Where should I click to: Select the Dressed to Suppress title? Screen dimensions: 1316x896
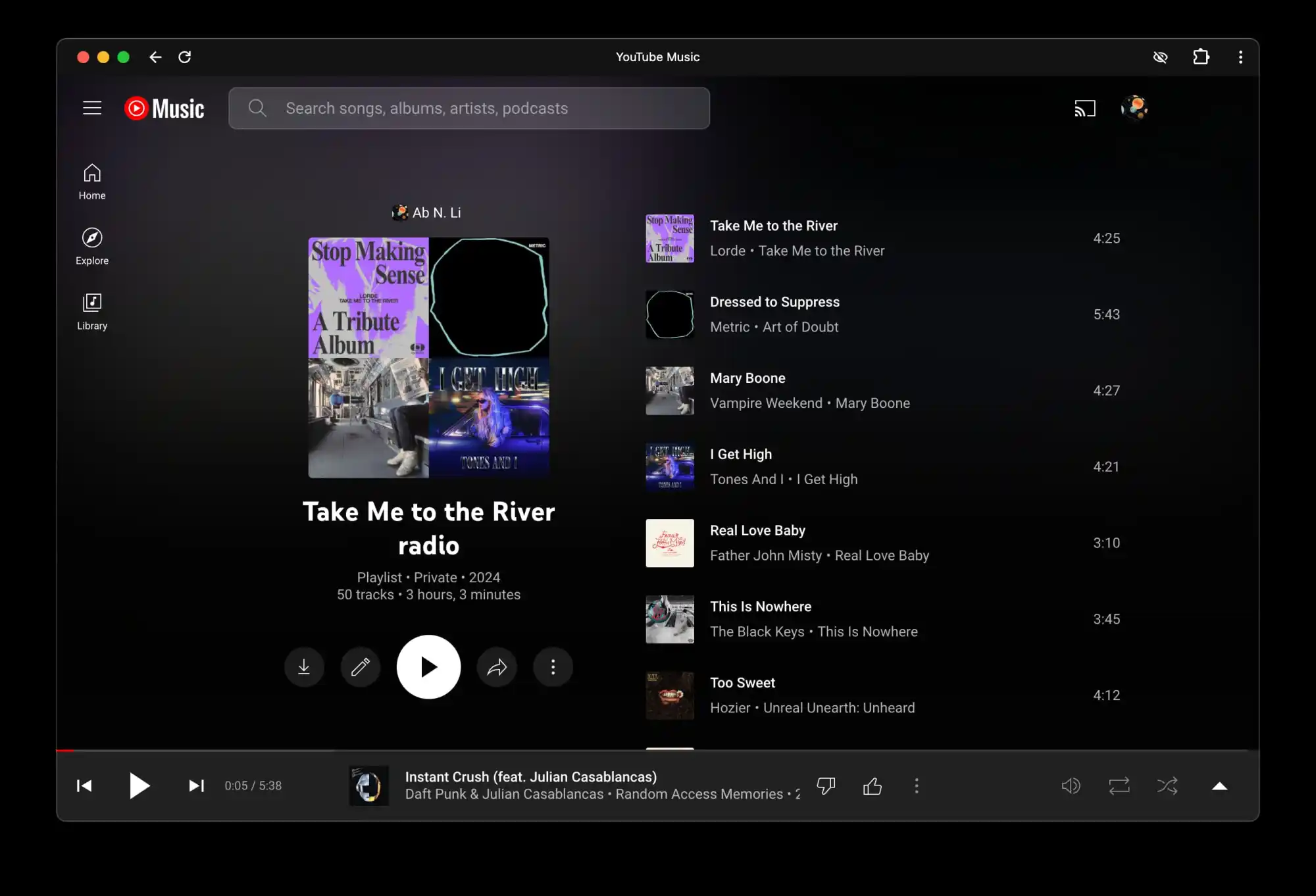pyautogui.click(x=774, y=302)
